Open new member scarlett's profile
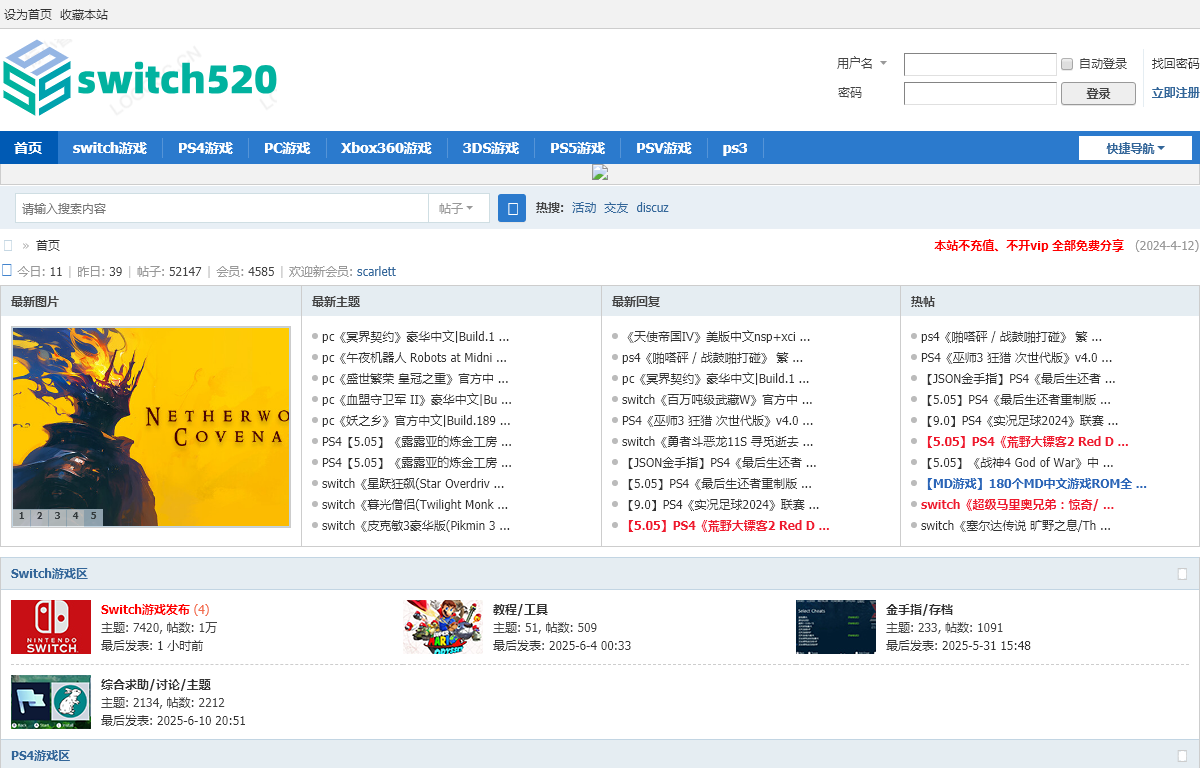 tap(376, 271)
